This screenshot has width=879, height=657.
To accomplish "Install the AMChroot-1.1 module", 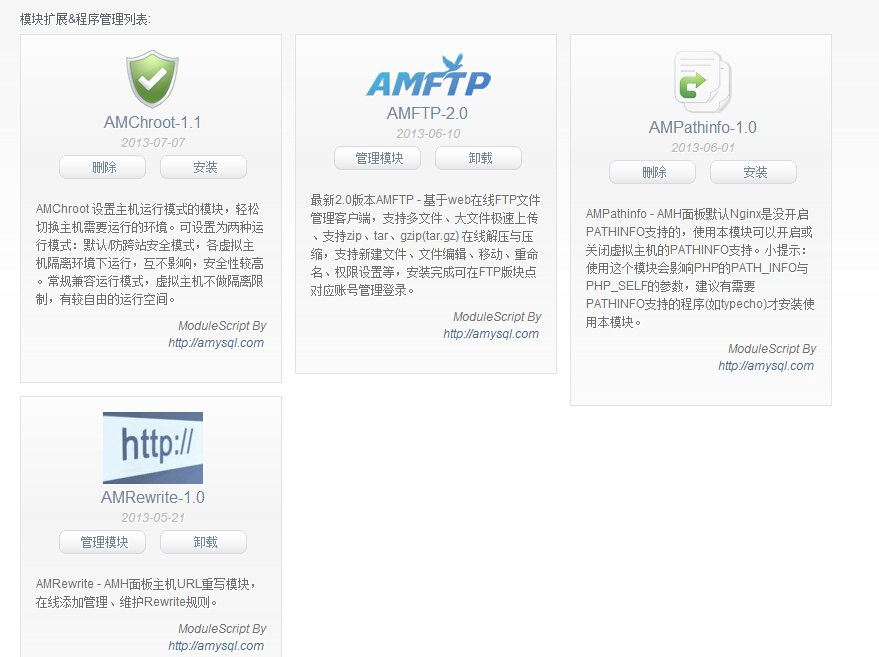I will coord(204,167).
